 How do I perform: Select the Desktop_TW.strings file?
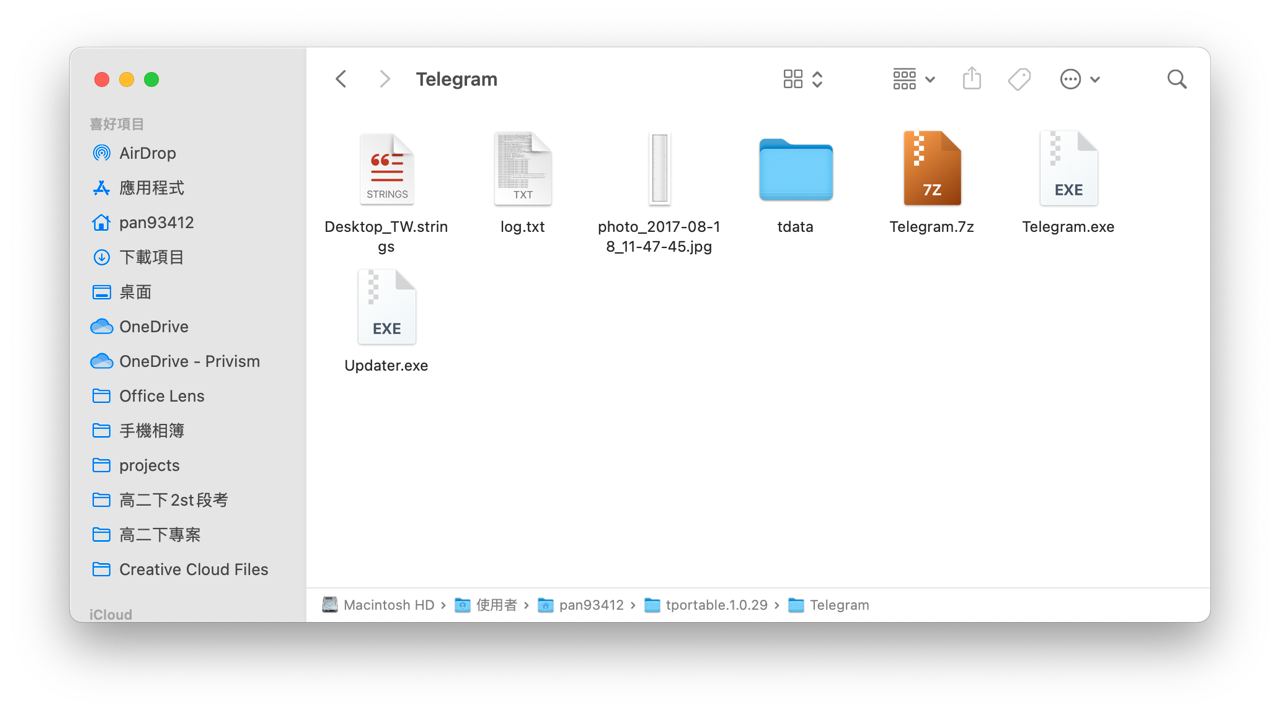point(387,168)
